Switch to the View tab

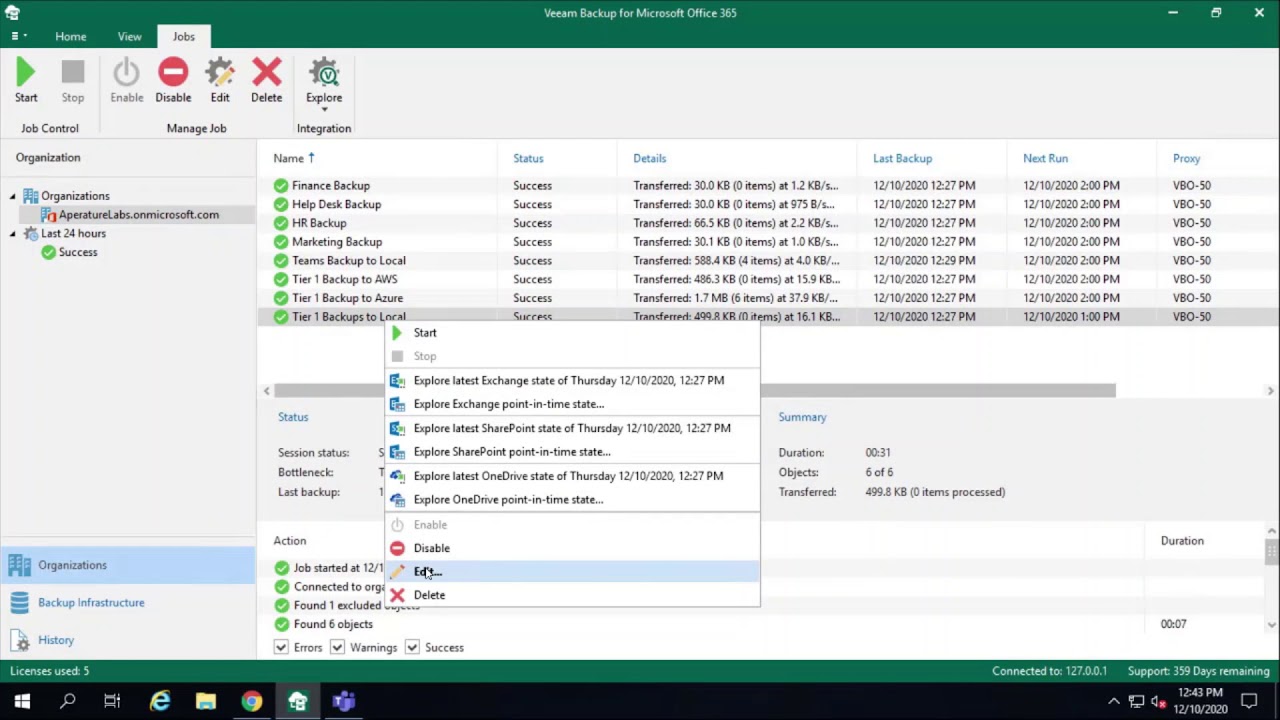point(129,36)
